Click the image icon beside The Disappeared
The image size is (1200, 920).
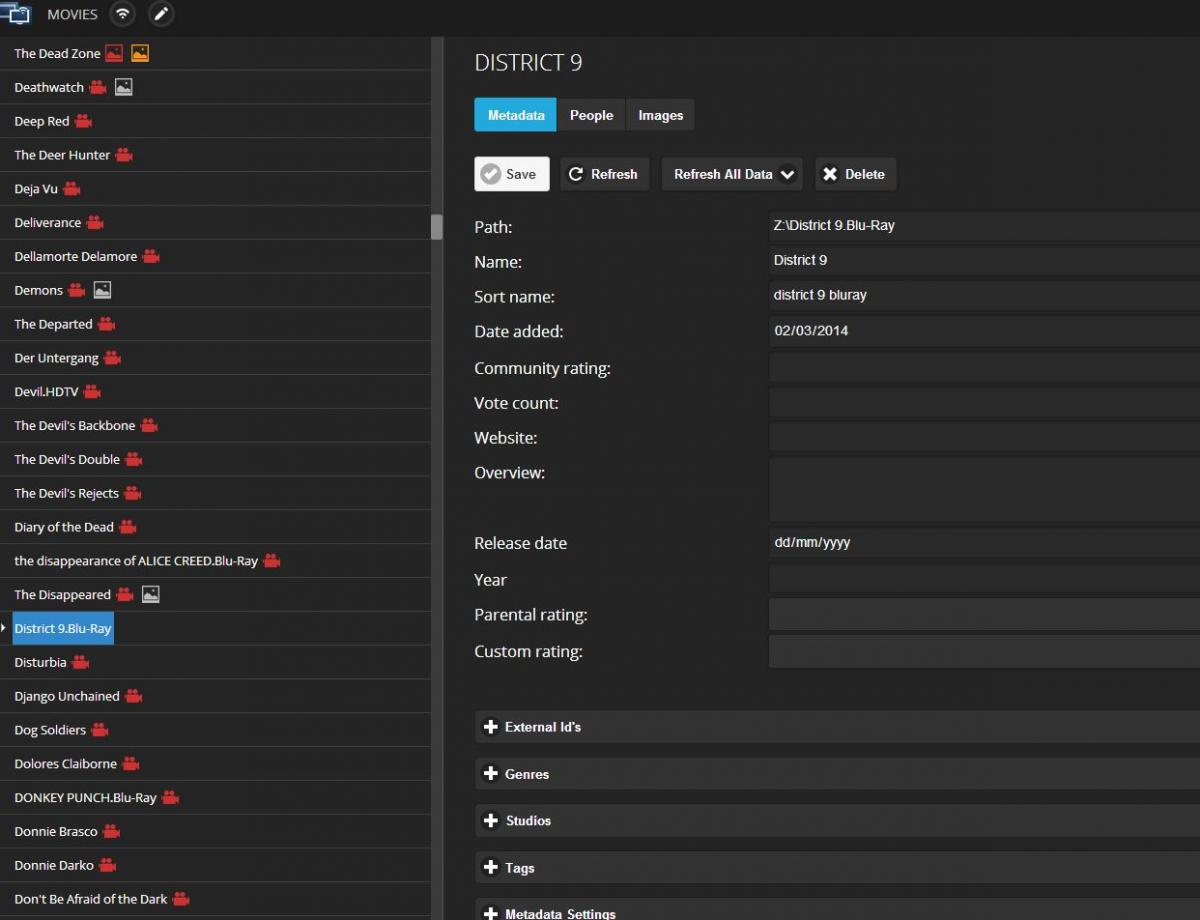[x=150, y=594]
